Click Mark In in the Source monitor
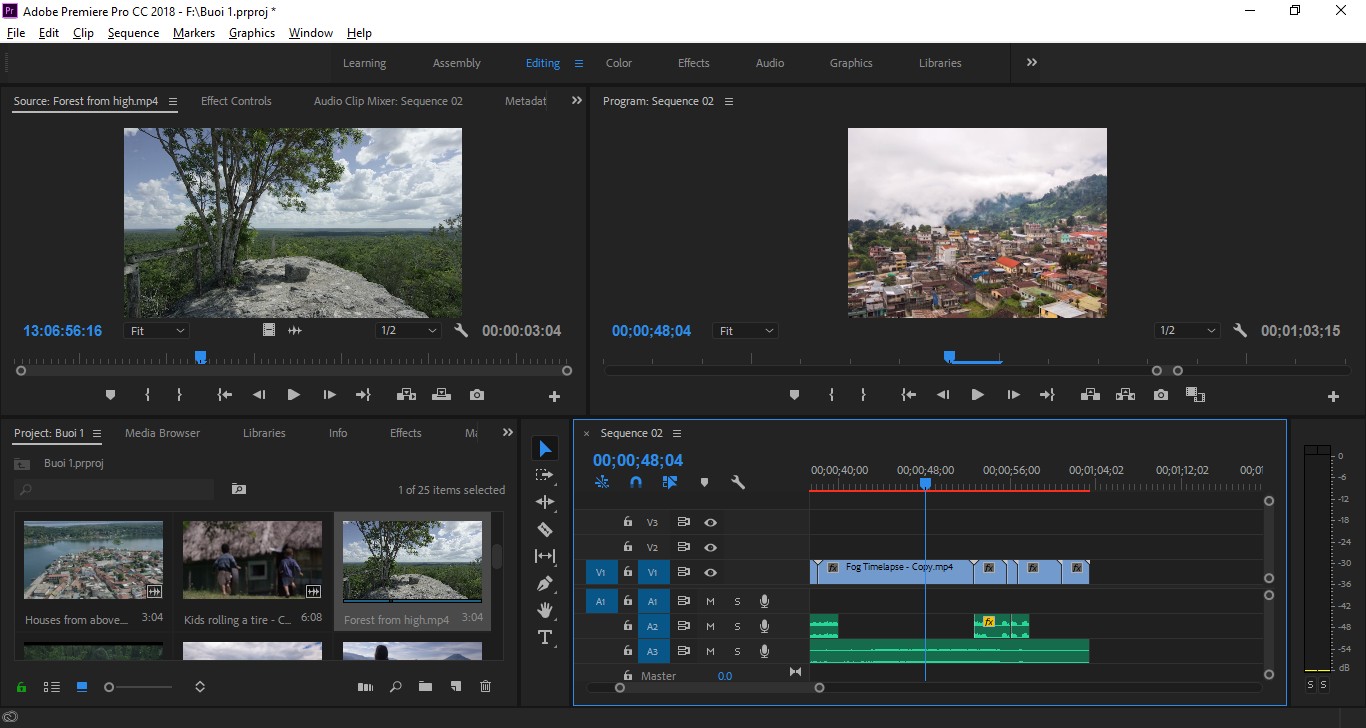Image resolution: width=1366 pixels, height=728 pixels. [x=147, y=395]
